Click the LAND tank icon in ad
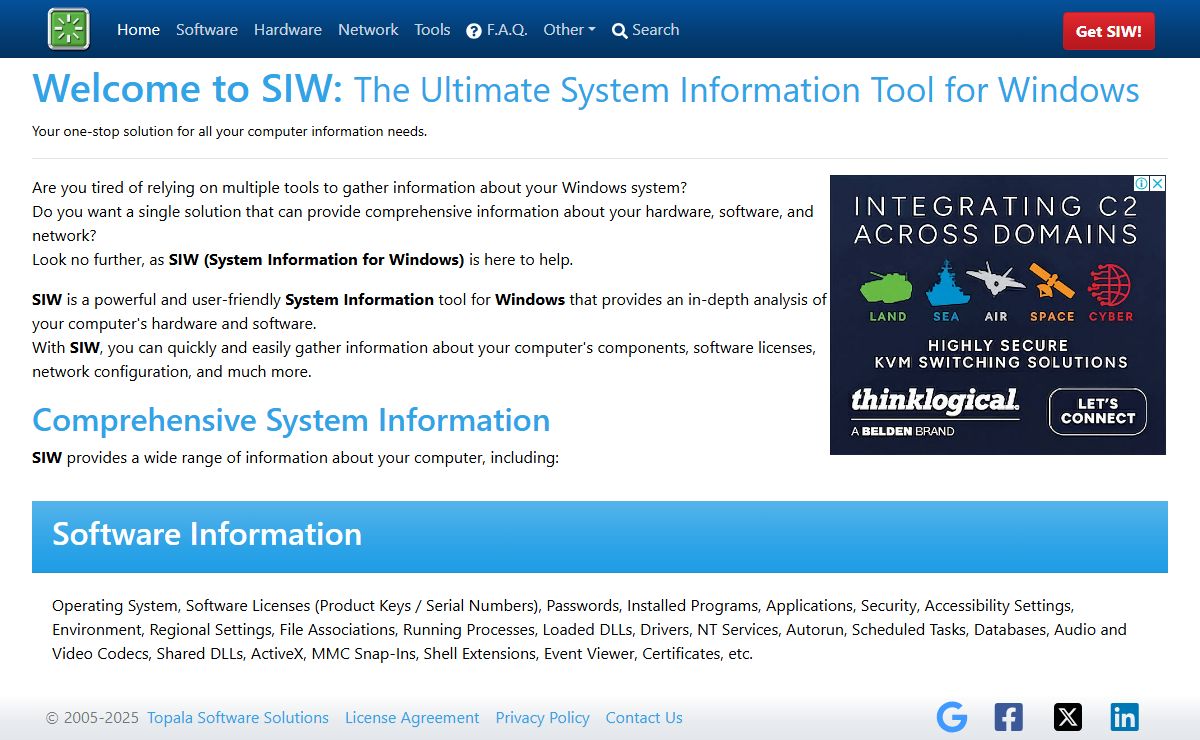Screen dimensions: 1200x740 pos(887,289)
